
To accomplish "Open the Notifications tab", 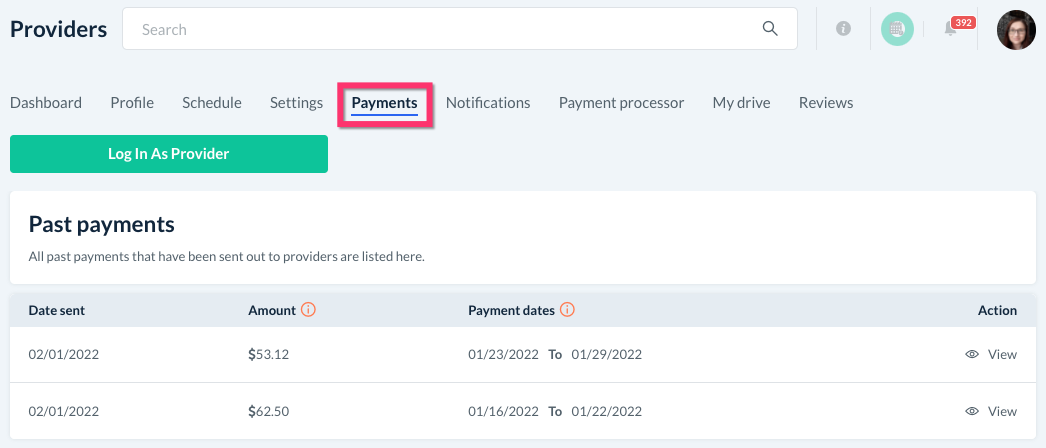I will (x=488, y=102).
